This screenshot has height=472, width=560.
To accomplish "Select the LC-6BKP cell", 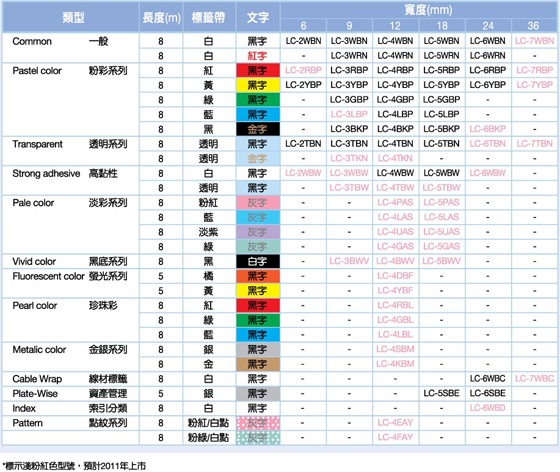I will pyautogui.click(x=488, y=129).
